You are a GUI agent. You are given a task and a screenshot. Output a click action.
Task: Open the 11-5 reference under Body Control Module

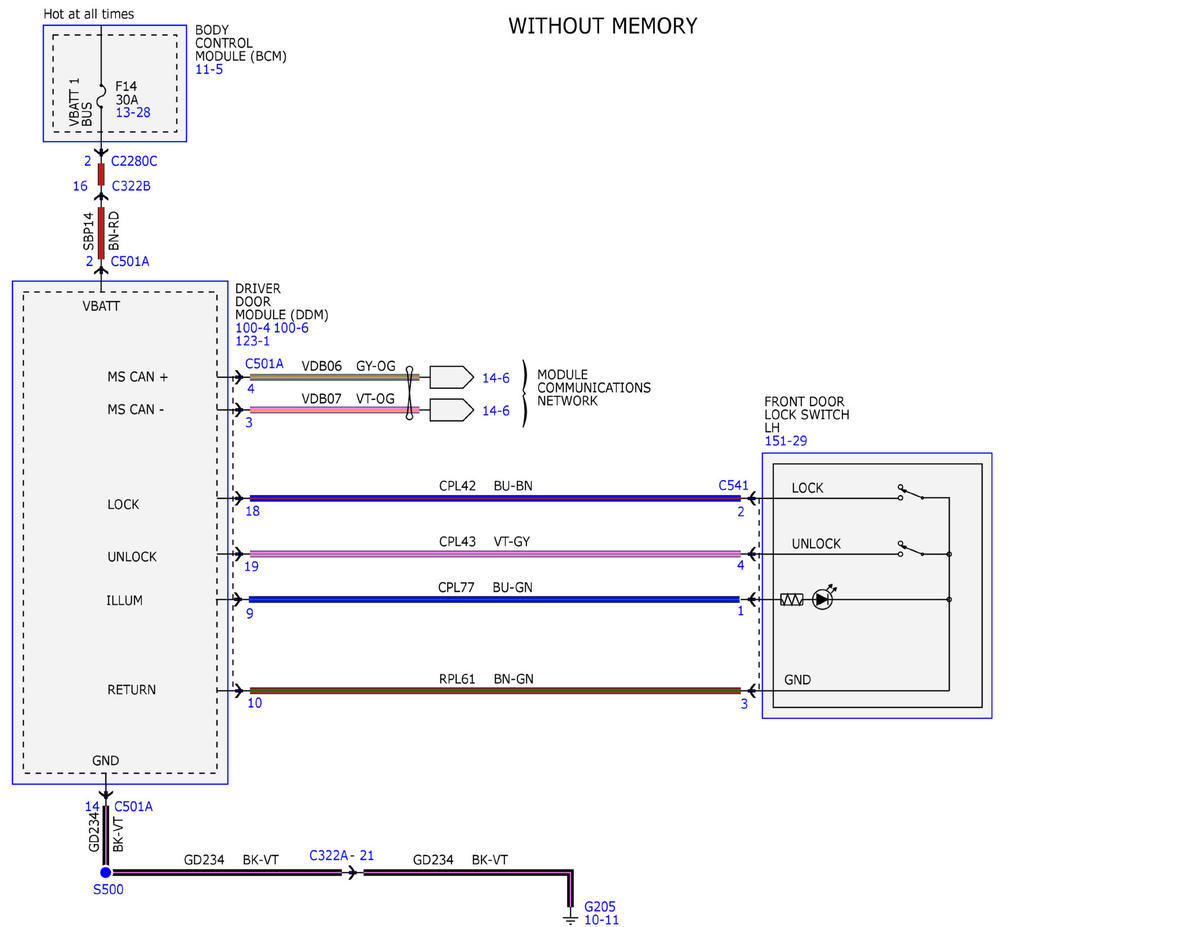pos(209,70)
